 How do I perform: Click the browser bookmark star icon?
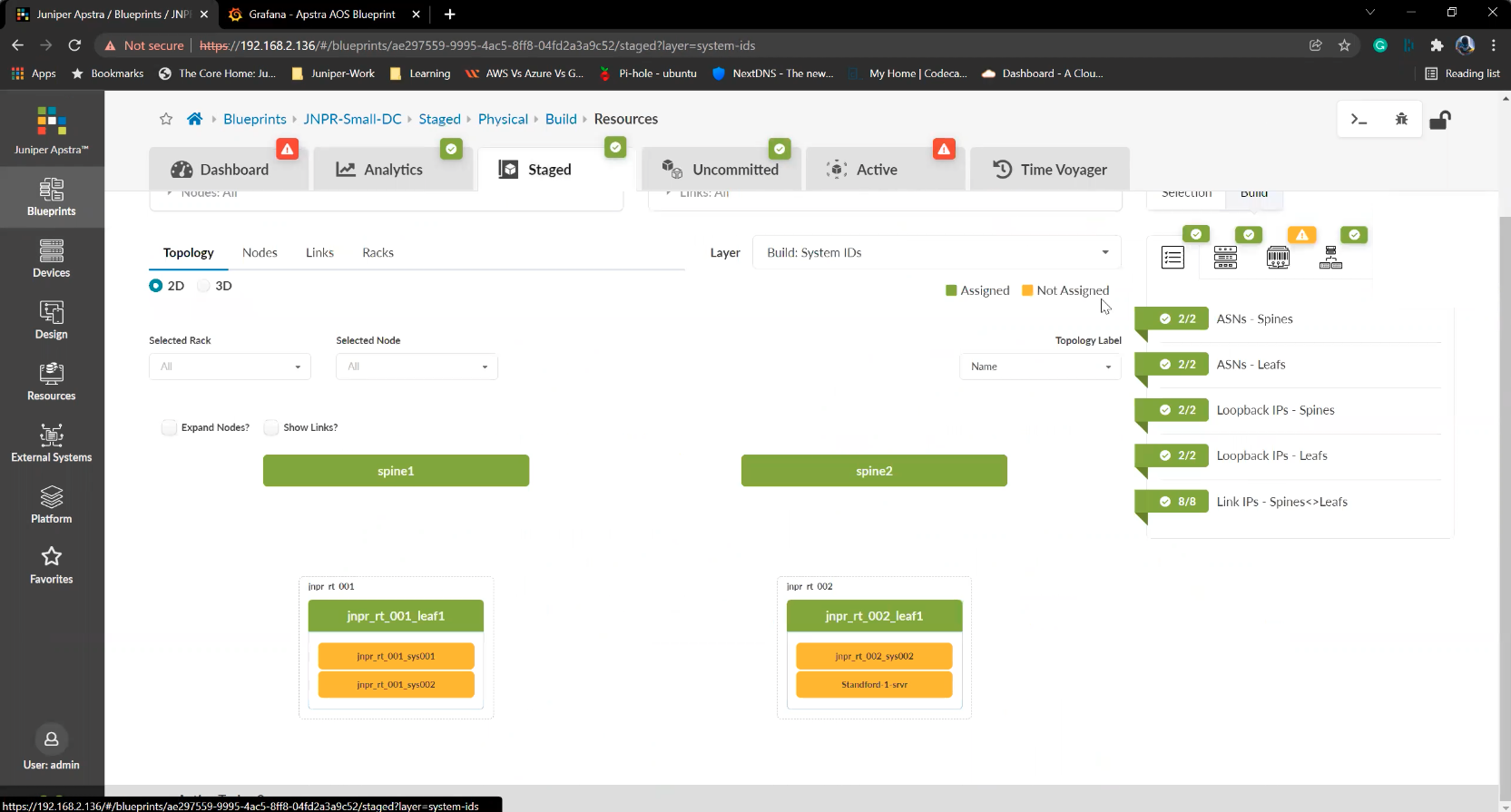tap(1344, 45)
